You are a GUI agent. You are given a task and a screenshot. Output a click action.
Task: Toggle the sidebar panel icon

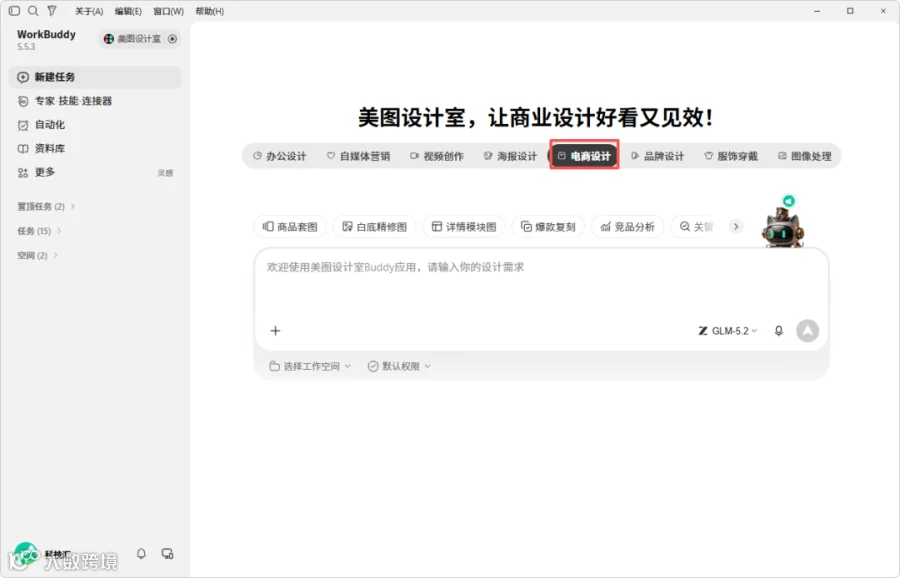point(14,11)
